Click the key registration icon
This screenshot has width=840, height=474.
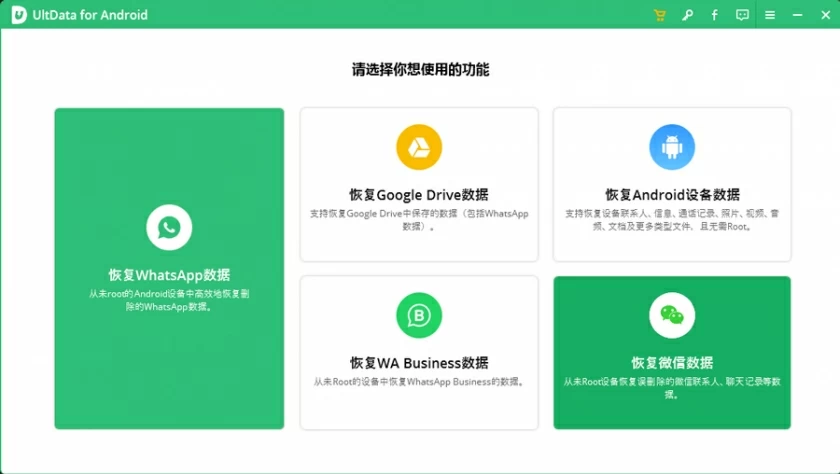(687, 15)
